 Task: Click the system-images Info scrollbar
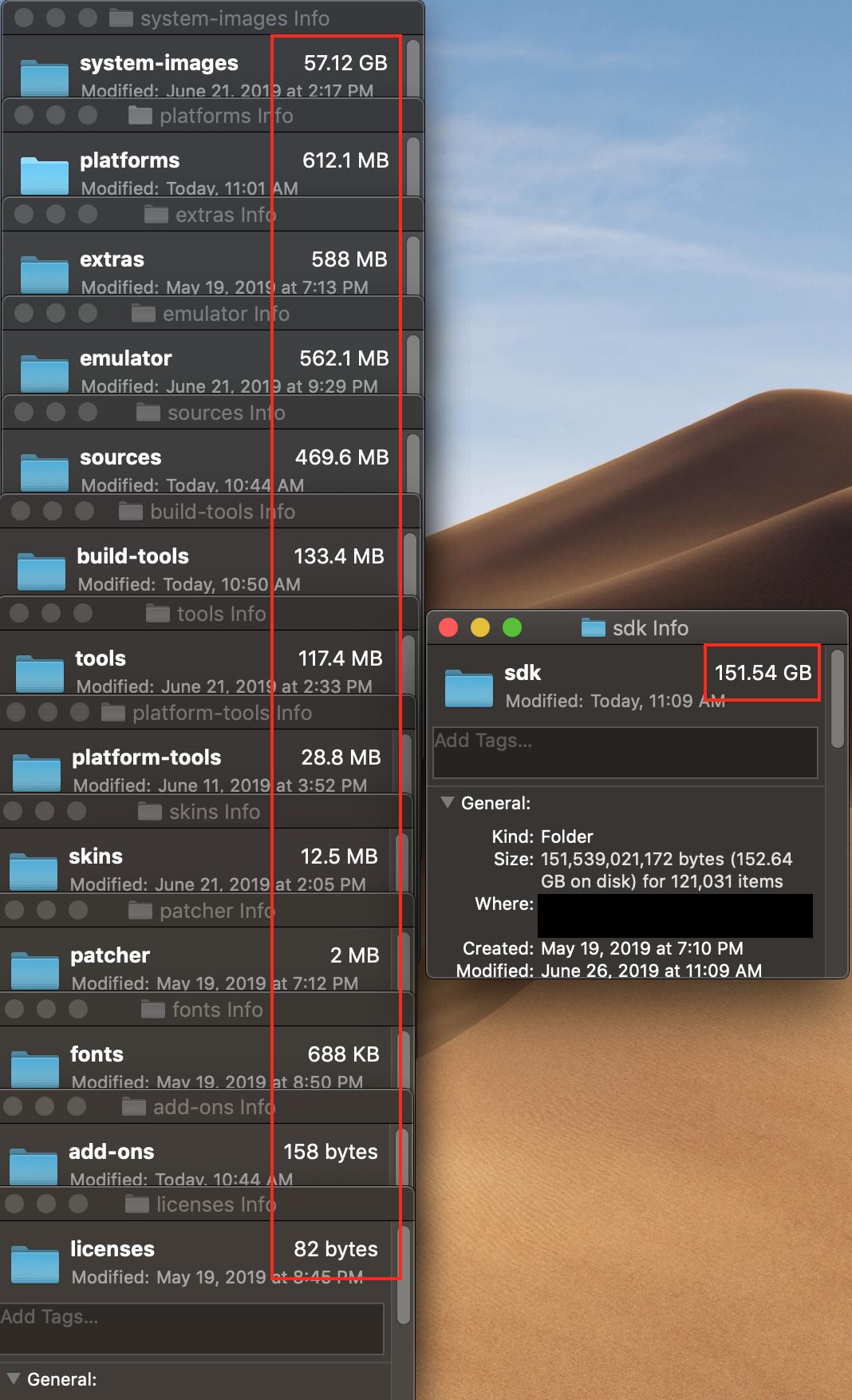(x=413, y=69)
